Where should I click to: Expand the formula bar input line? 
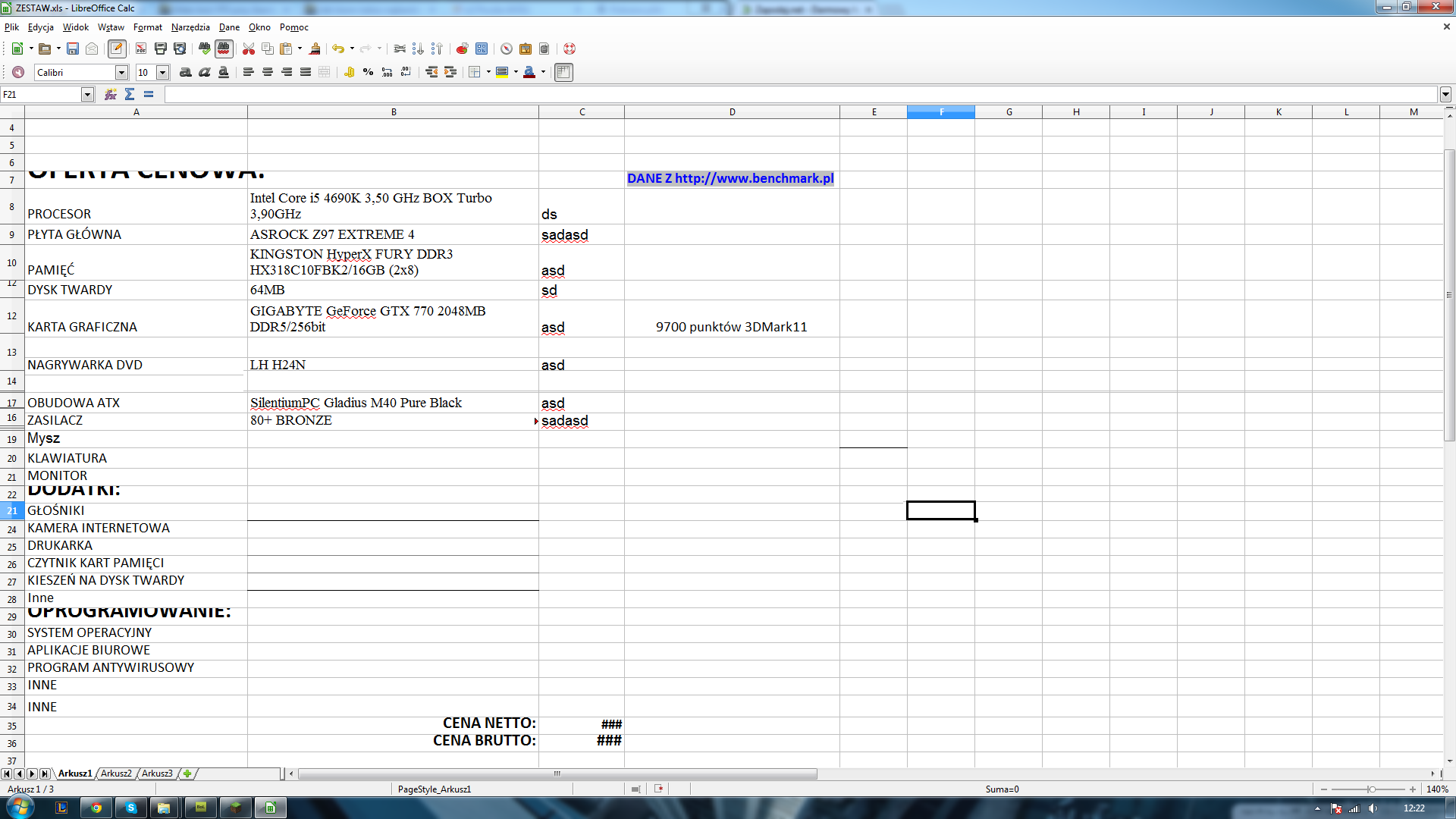tap(1445, 94)
